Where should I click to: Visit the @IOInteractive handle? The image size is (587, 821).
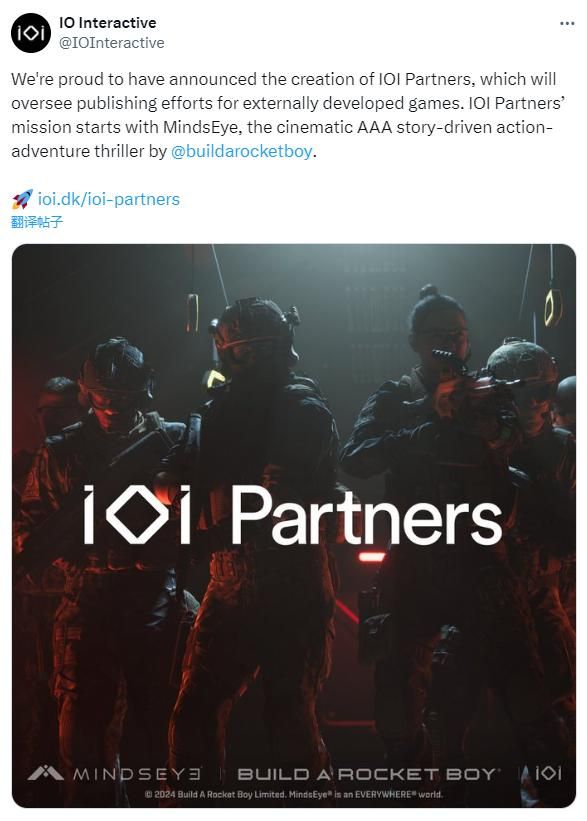pos(112,43)
